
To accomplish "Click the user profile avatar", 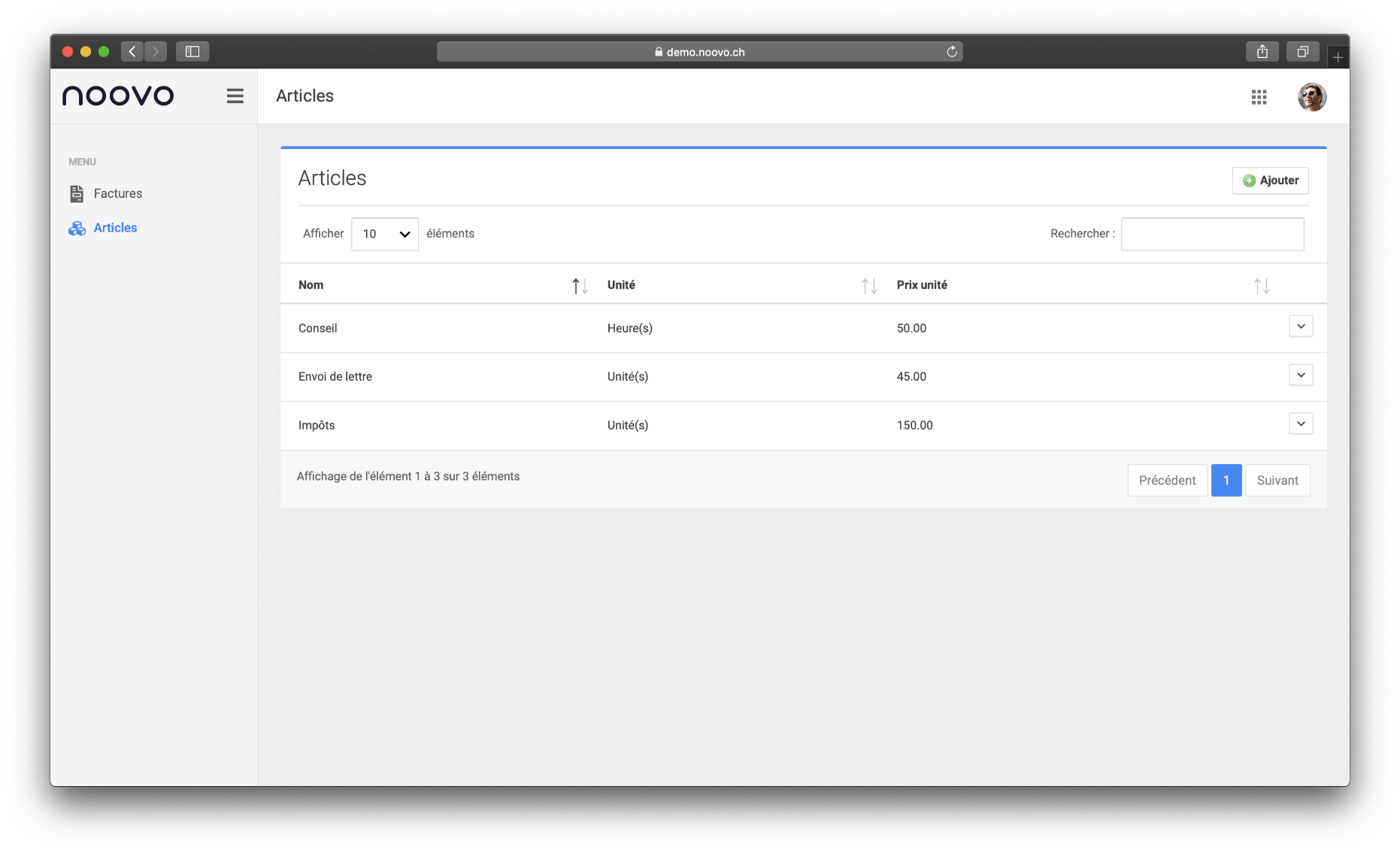I will 1311,97.
